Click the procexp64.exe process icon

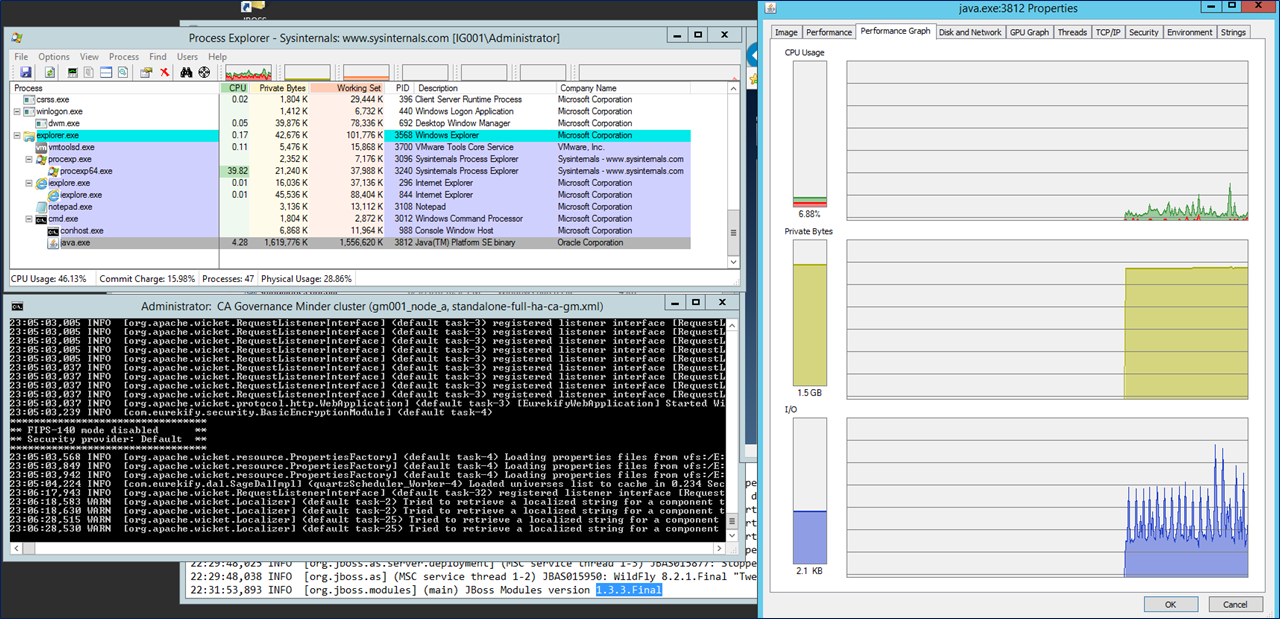54,171
